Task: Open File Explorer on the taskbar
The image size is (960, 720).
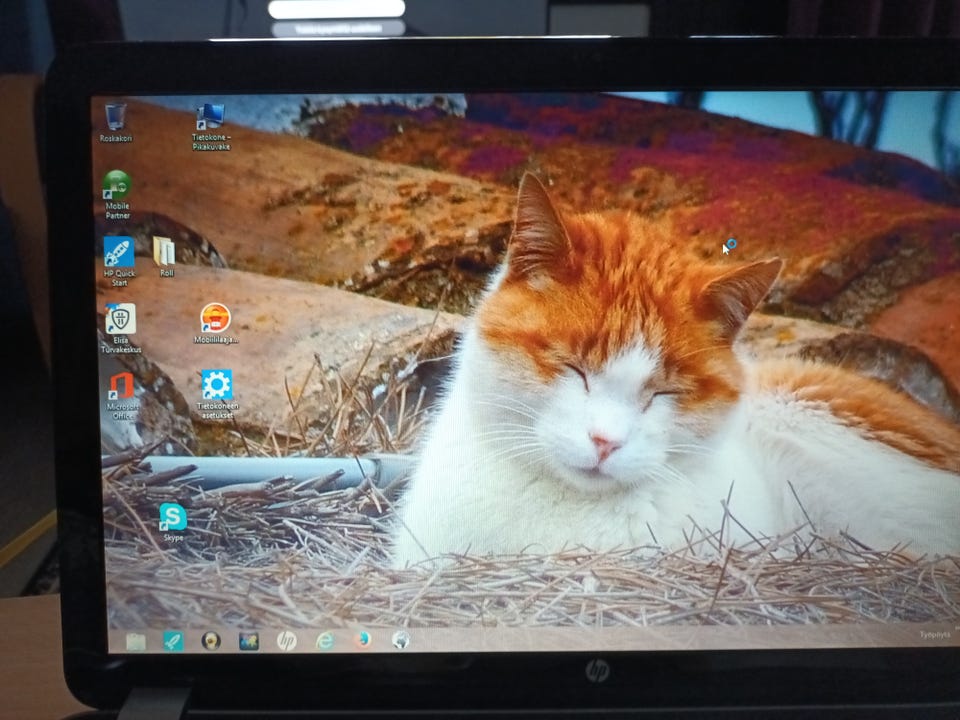Action: coord(136,642)
